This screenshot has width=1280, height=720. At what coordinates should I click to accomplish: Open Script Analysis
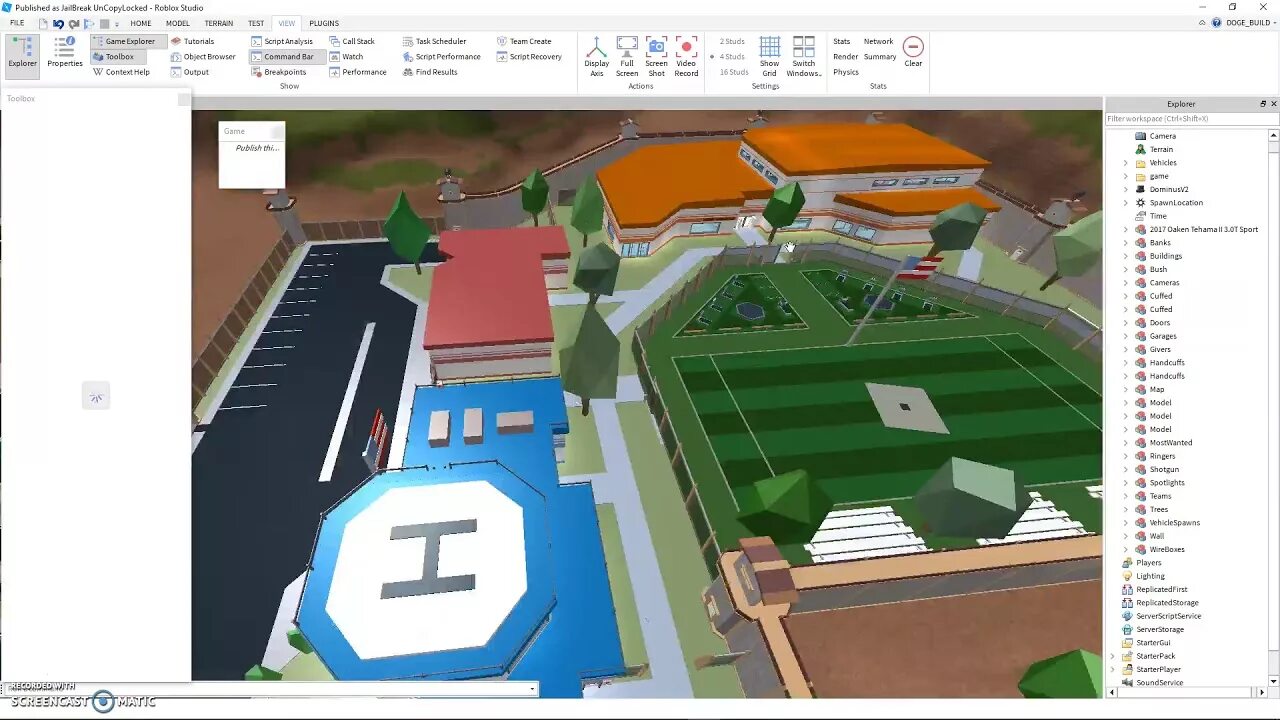282,41
